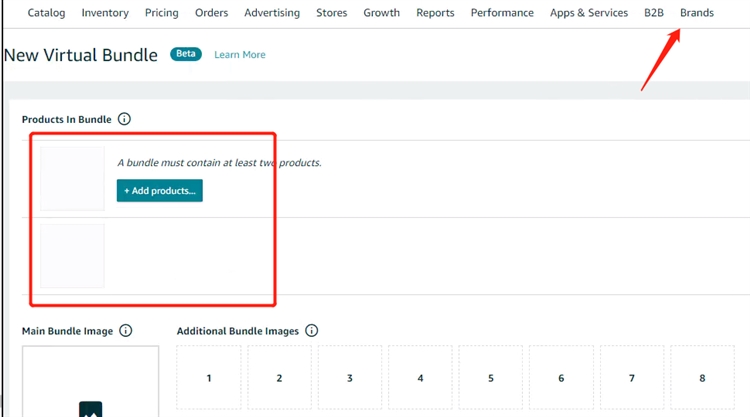Pick additional bundle image slot 8

702,378
